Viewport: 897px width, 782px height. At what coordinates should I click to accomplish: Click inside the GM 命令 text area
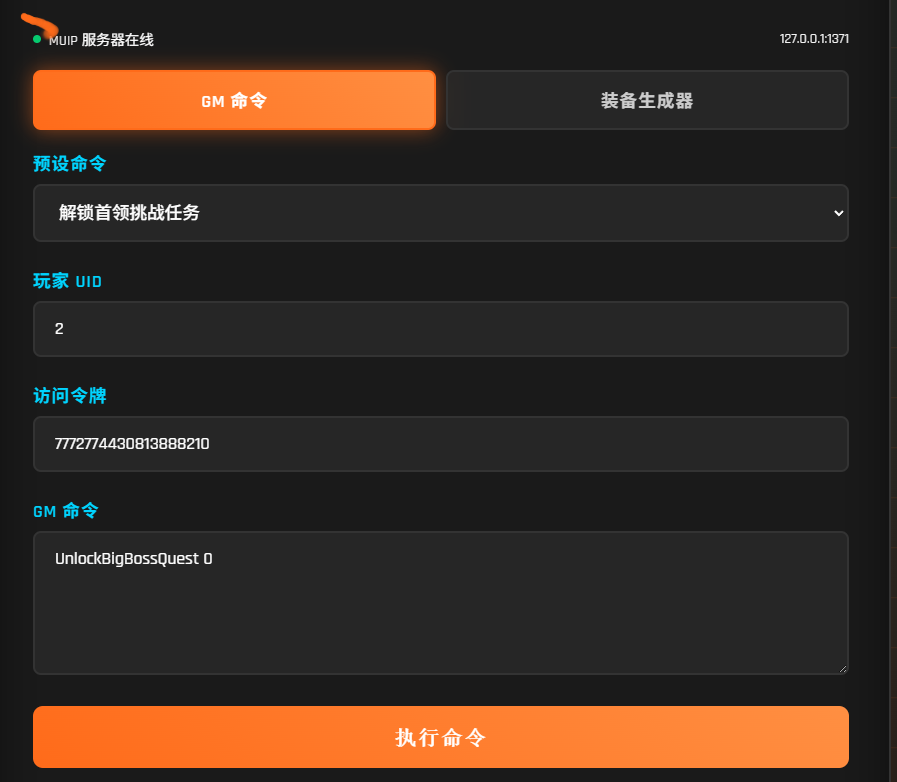click(x=440, y=600)
